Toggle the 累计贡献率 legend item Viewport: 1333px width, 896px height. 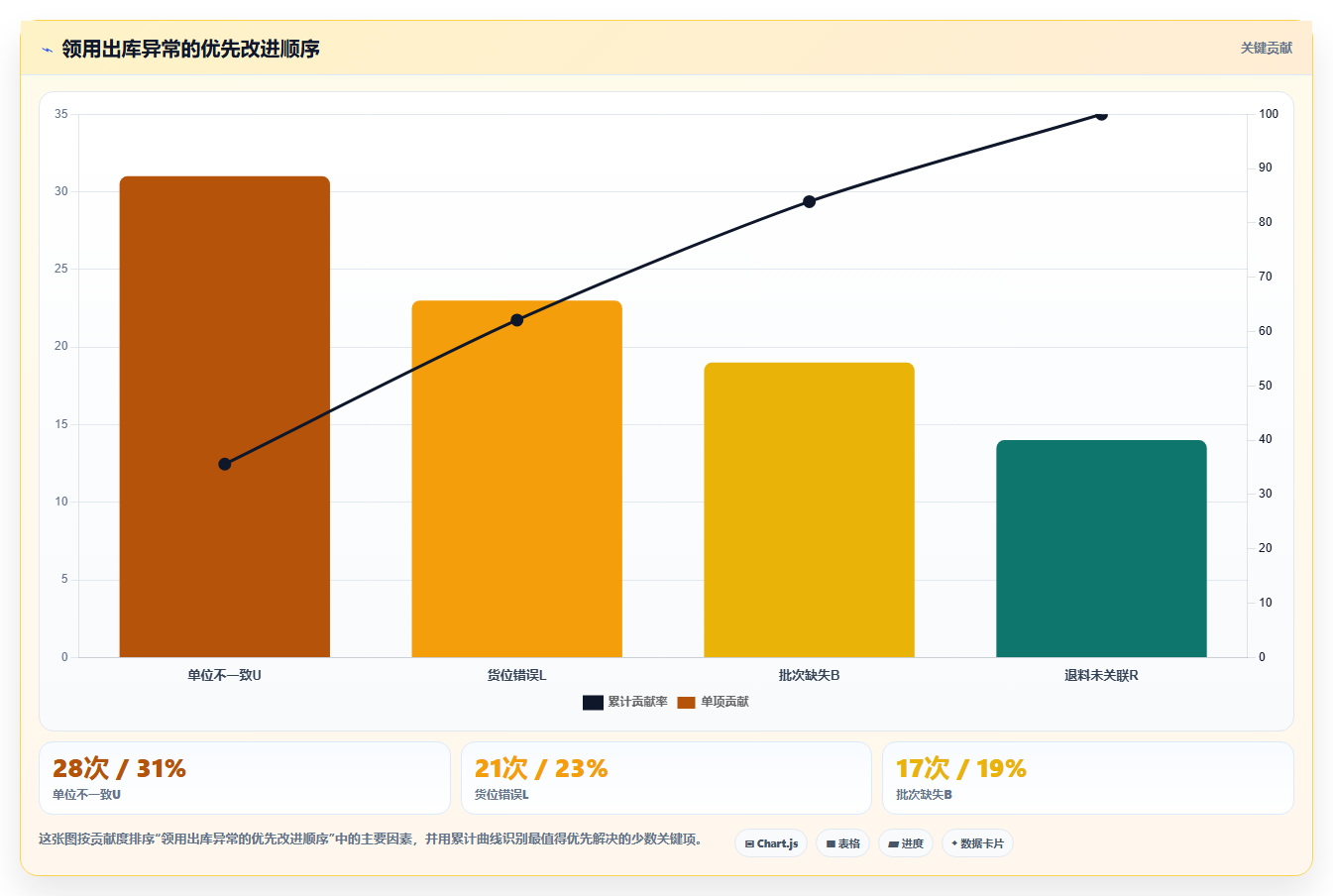pyautogui.click(x=625, y=702)
